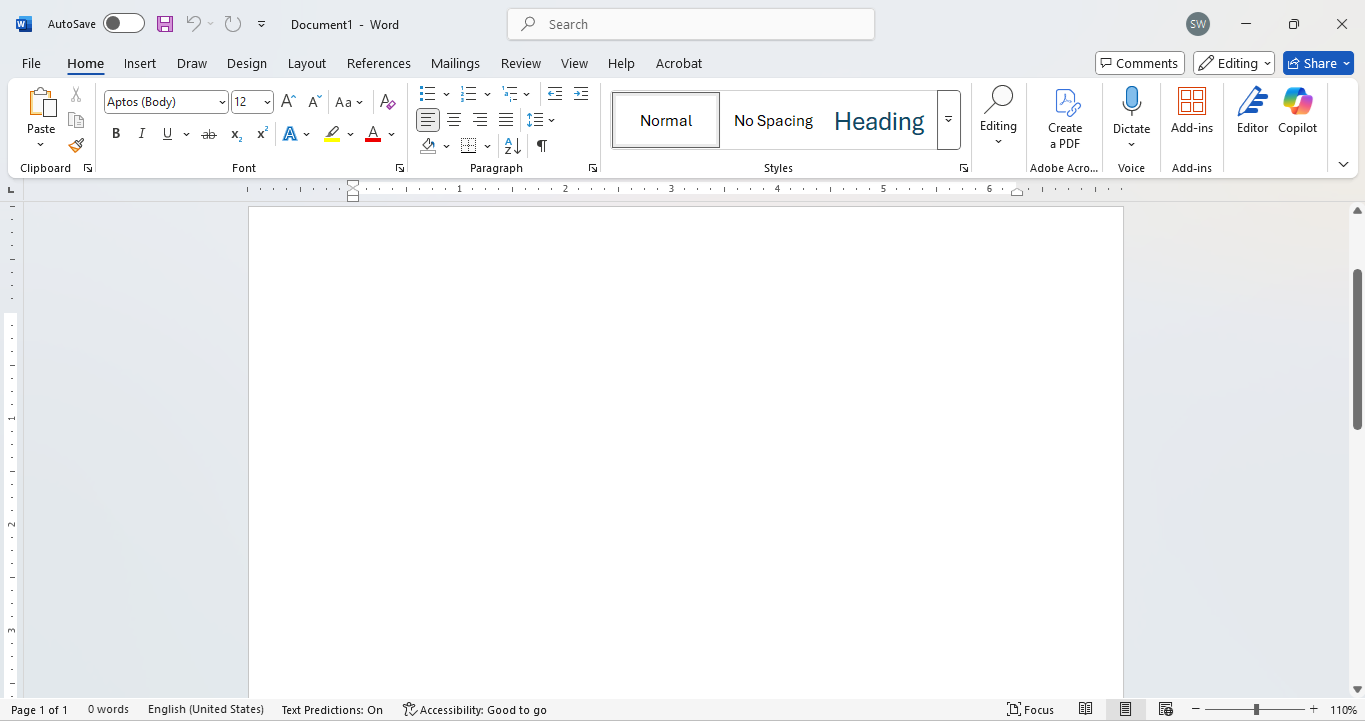Click the Clear All Formatting icon
The height and width of the screenshot is (721, 1365).
388,102
